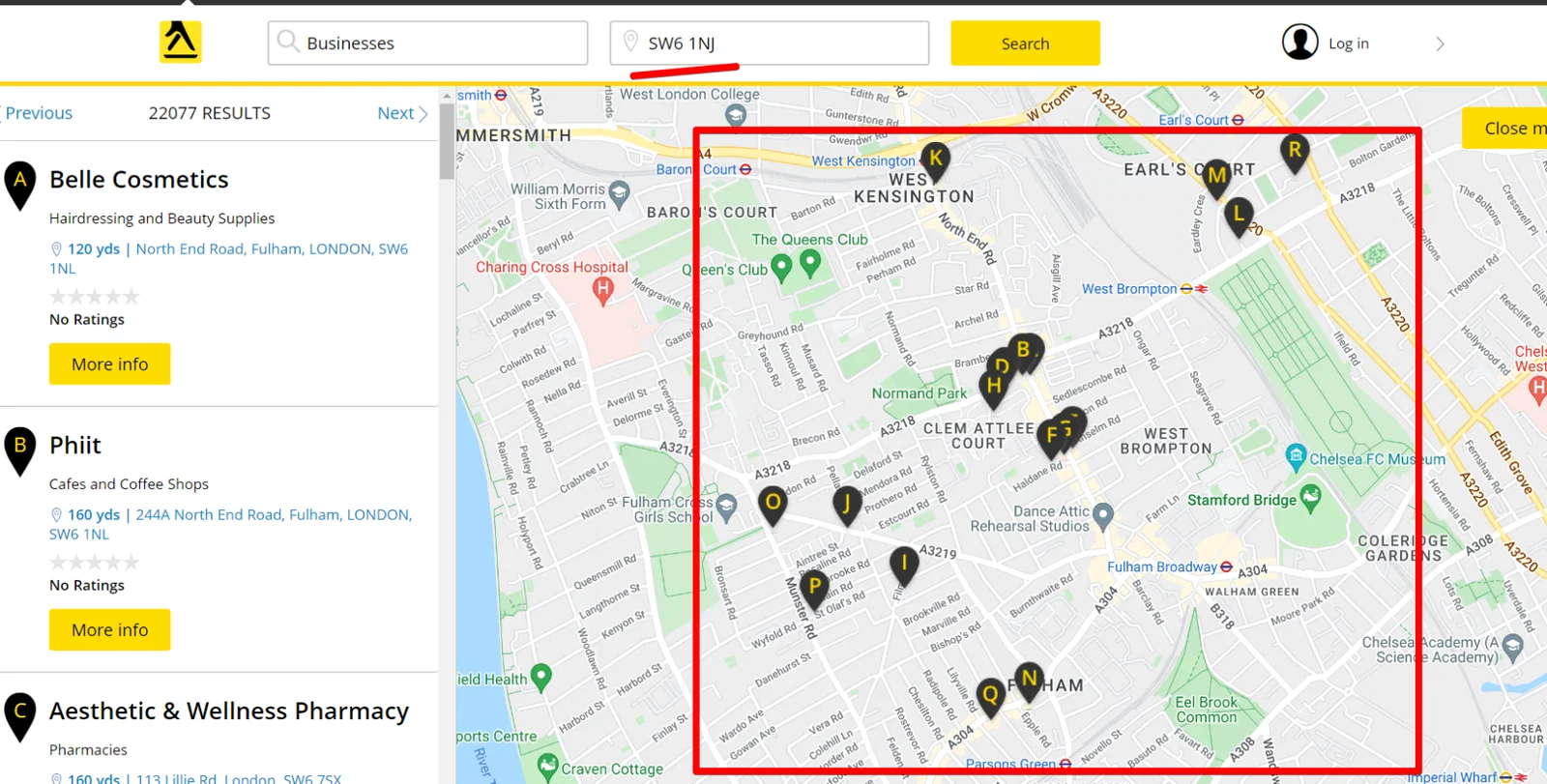Image resolution: width=1547 pixels, height=784 pixels.
Task: Click the Search button
Action: click(1025, 44)
